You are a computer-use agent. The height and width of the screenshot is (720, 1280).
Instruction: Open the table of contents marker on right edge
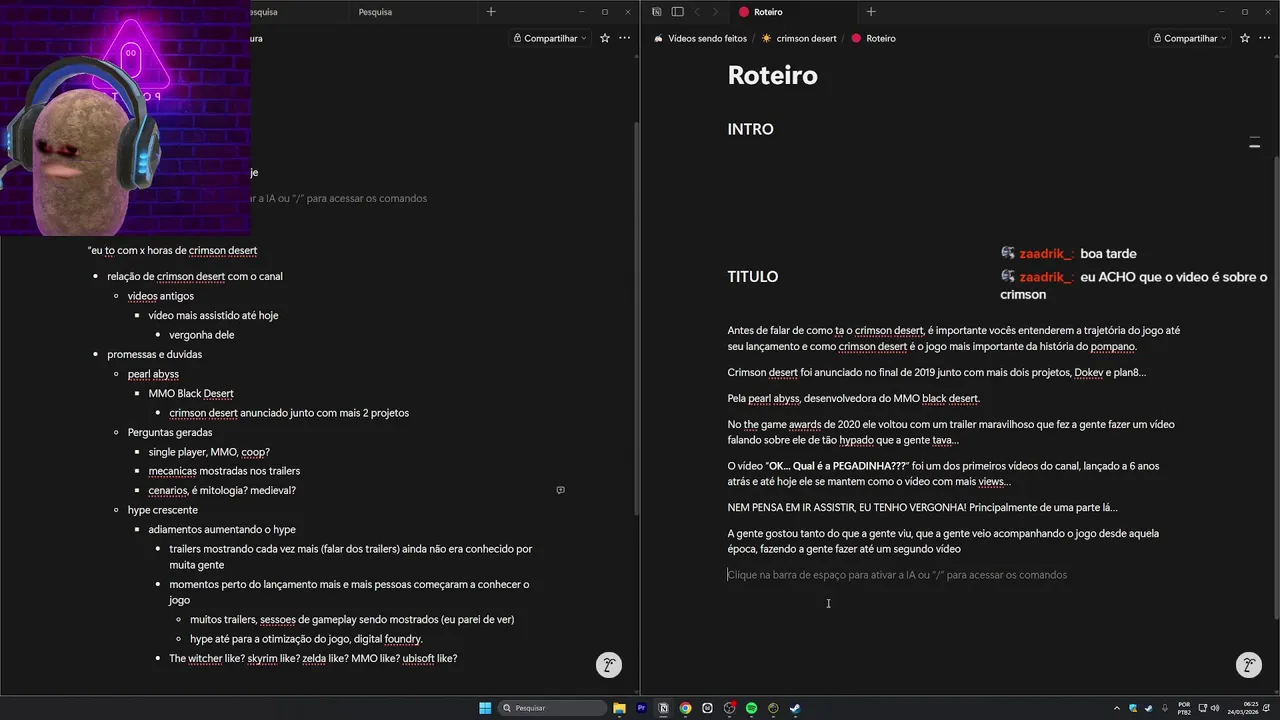click(1254, 143)
